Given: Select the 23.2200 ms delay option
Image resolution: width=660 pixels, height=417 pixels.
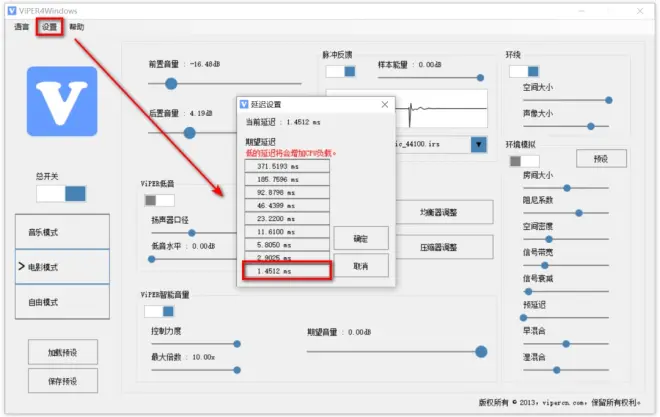Looking at the screenshot, I should [287, 218].
